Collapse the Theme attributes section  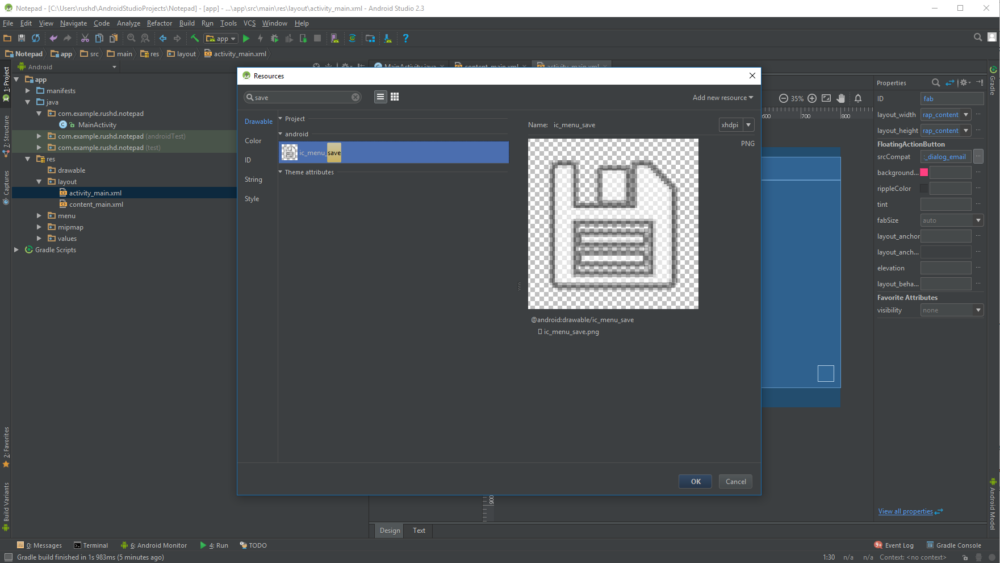(x=281, y=172)
